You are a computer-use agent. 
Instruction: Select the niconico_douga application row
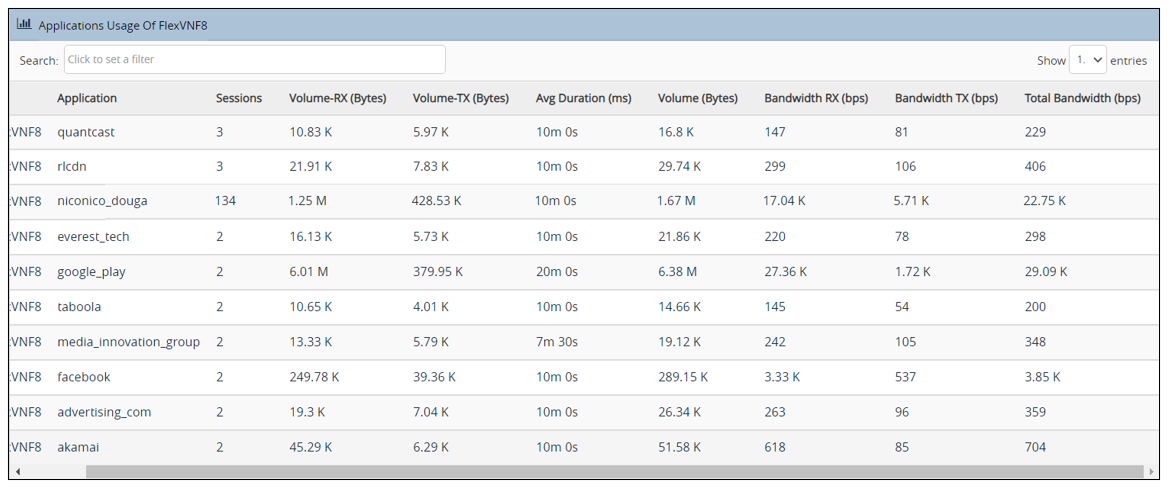click(x=585, y=202)
